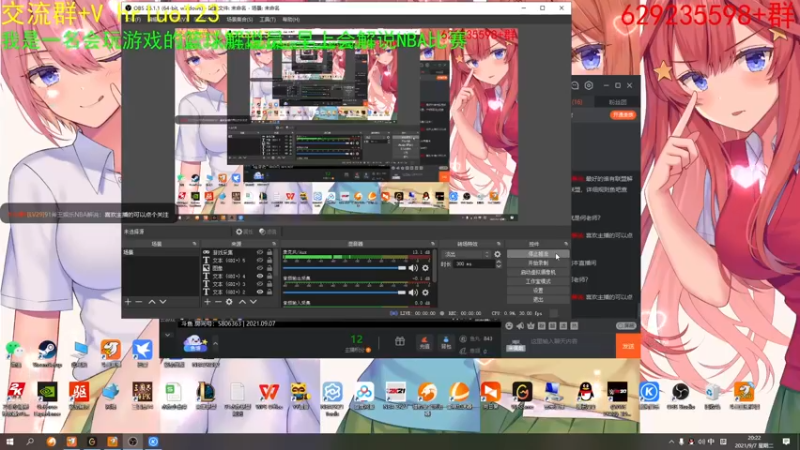Open the GeForce Experience desktop shortcut
The height and width of the screenshot is (450, 800).
[47, 398]
